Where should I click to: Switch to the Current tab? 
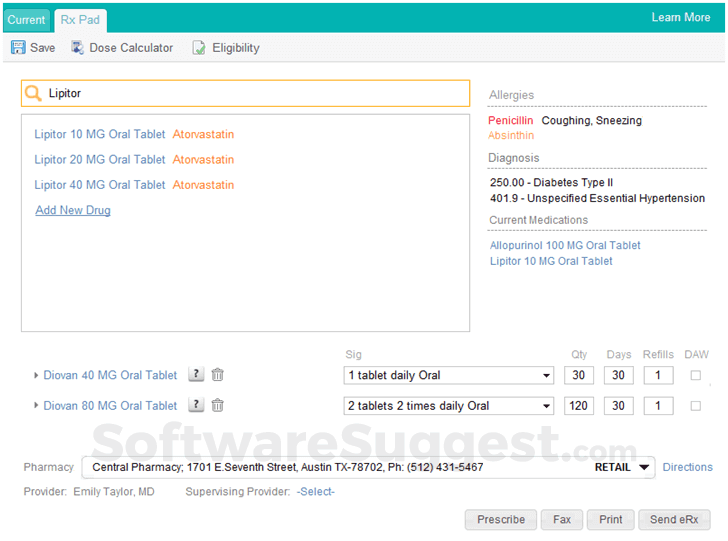click(26, 19)
